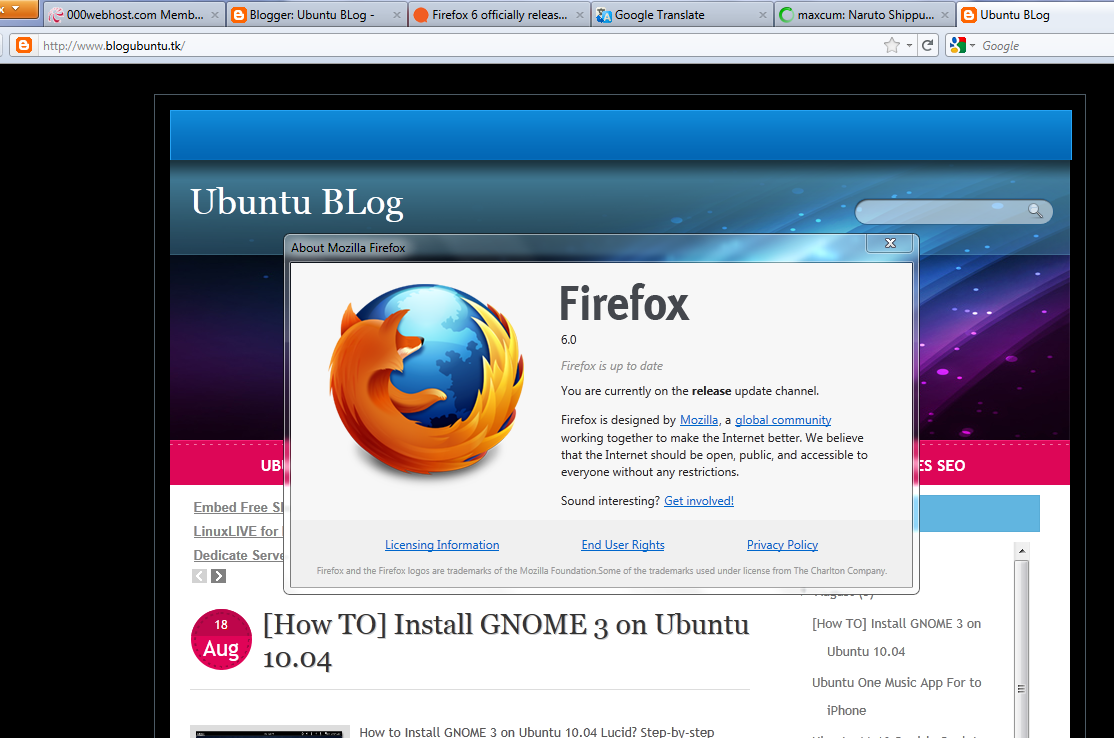Click the 'Firefox is up to date' status text

tap(612, 366)
